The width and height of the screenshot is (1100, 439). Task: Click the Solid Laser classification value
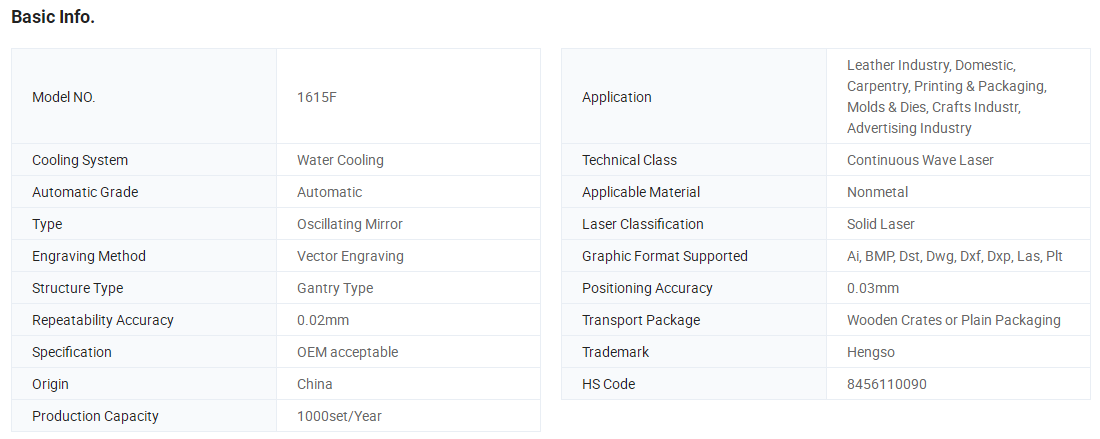(x=880, y=224)
